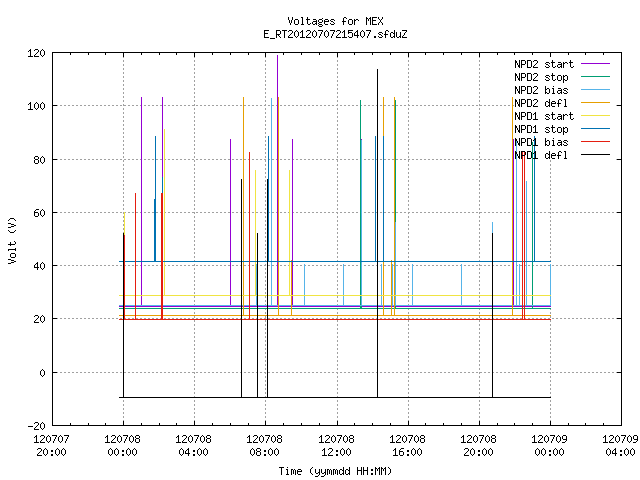Click the x-axis tick "120709 04:00"
This screenshot has width=640, height=480.
620,446
